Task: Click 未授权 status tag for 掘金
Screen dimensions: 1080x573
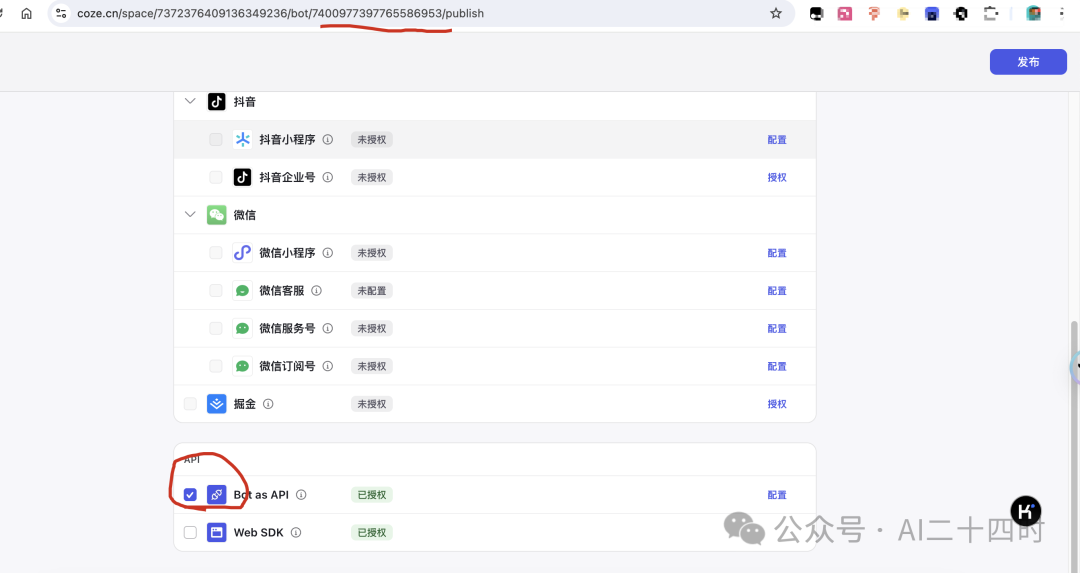Action: [372, 404]
